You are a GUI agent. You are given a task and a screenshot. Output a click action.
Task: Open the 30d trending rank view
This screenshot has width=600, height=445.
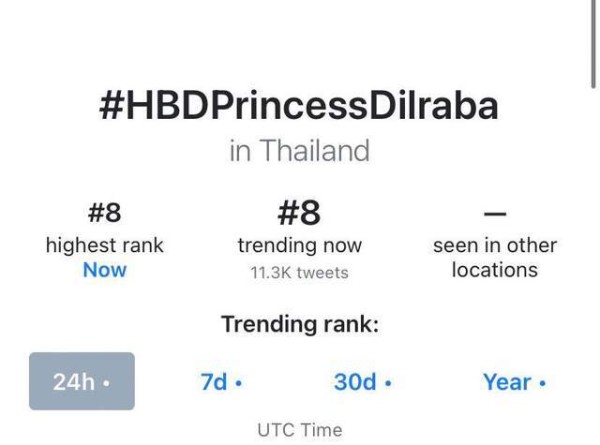point(362,382)
